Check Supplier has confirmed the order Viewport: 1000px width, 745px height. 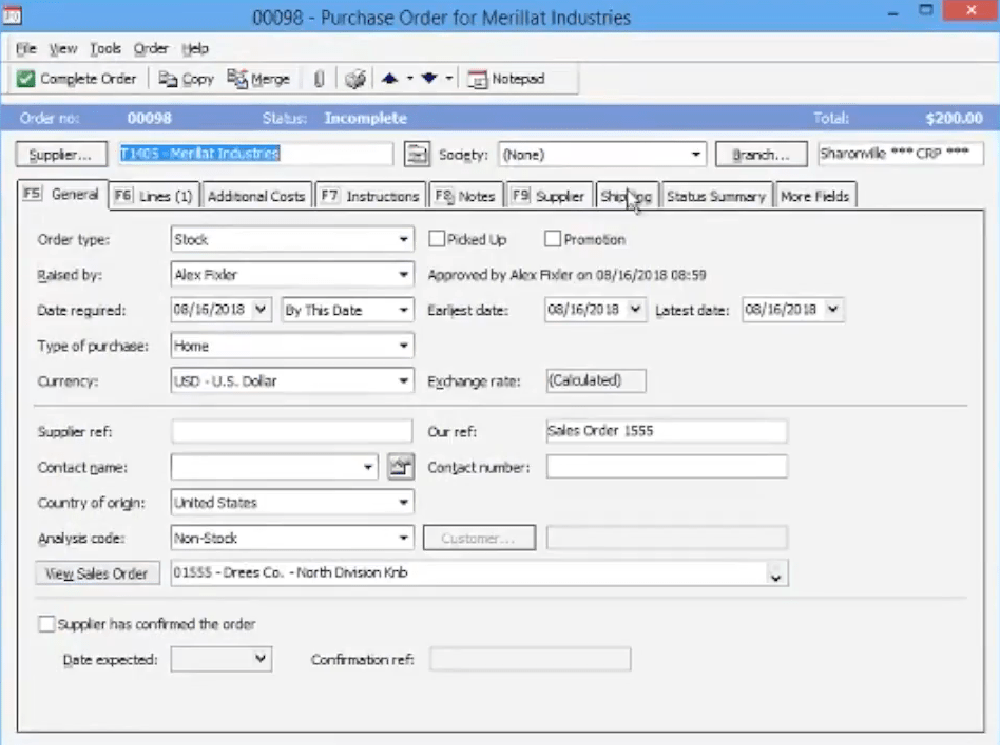click(x=46, y=624)
